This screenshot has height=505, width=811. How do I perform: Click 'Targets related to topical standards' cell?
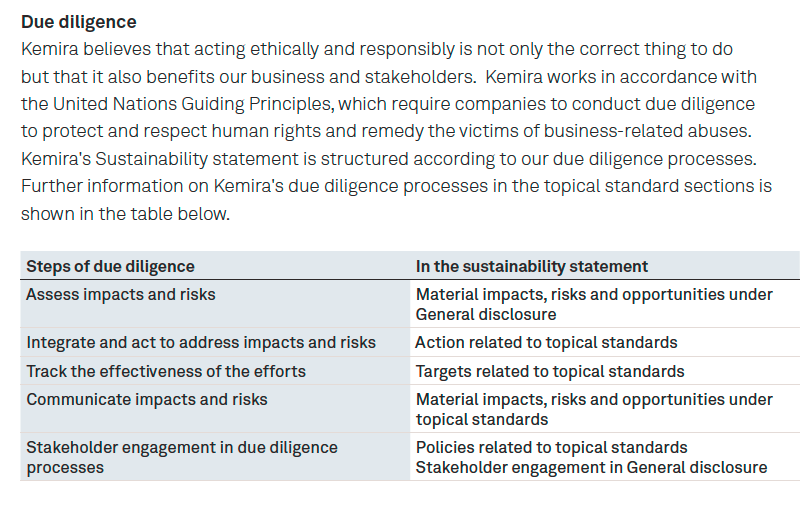(605, 371)
